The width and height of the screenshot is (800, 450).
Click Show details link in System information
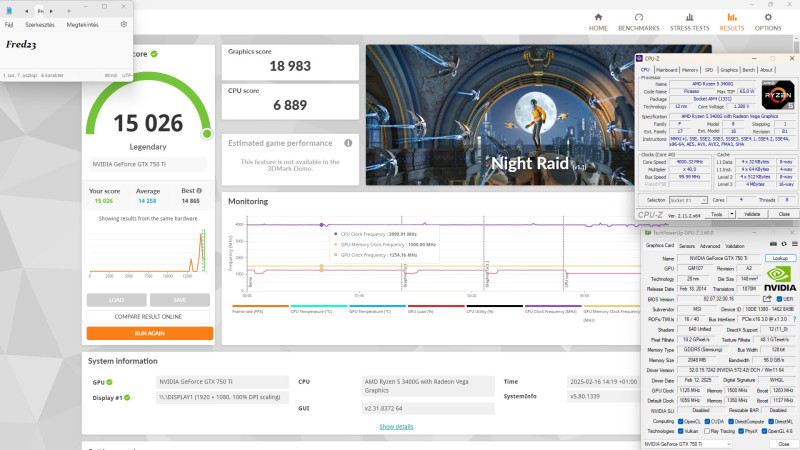[x=396, y=427]
